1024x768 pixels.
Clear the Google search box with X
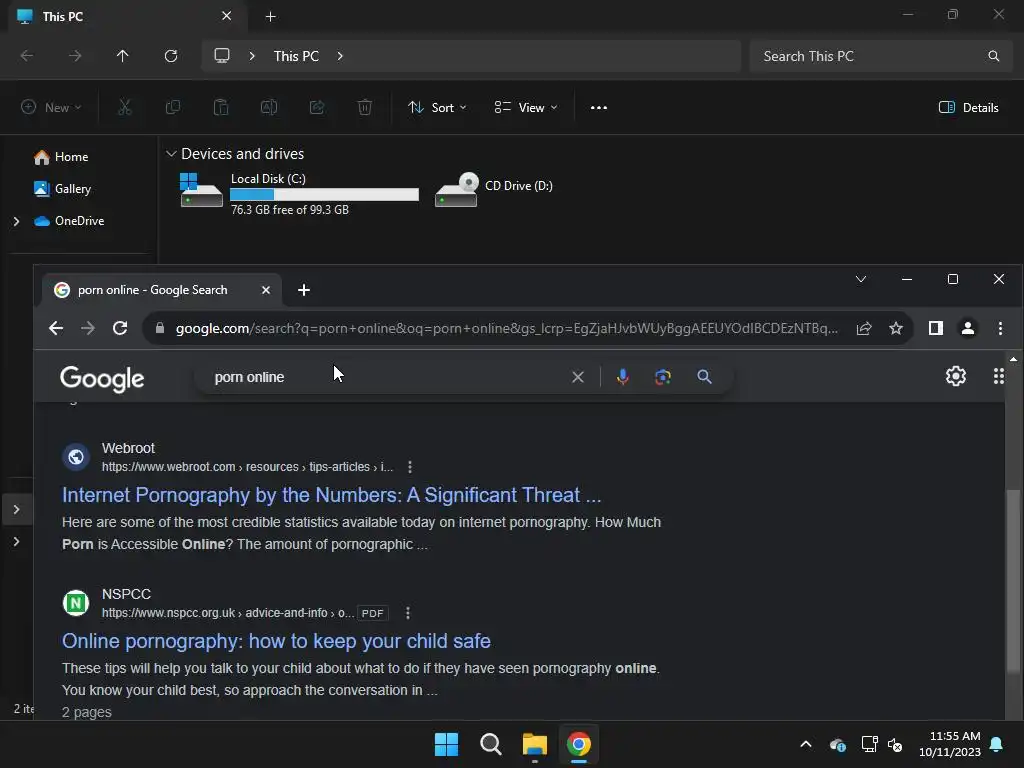point(577,377)
